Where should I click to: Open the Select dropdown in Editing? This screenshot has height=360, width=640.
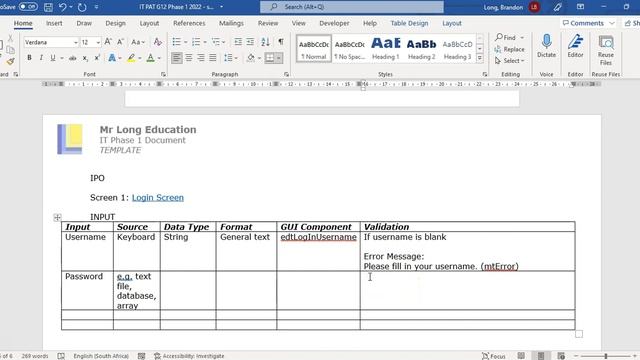[x=509, y=61]
